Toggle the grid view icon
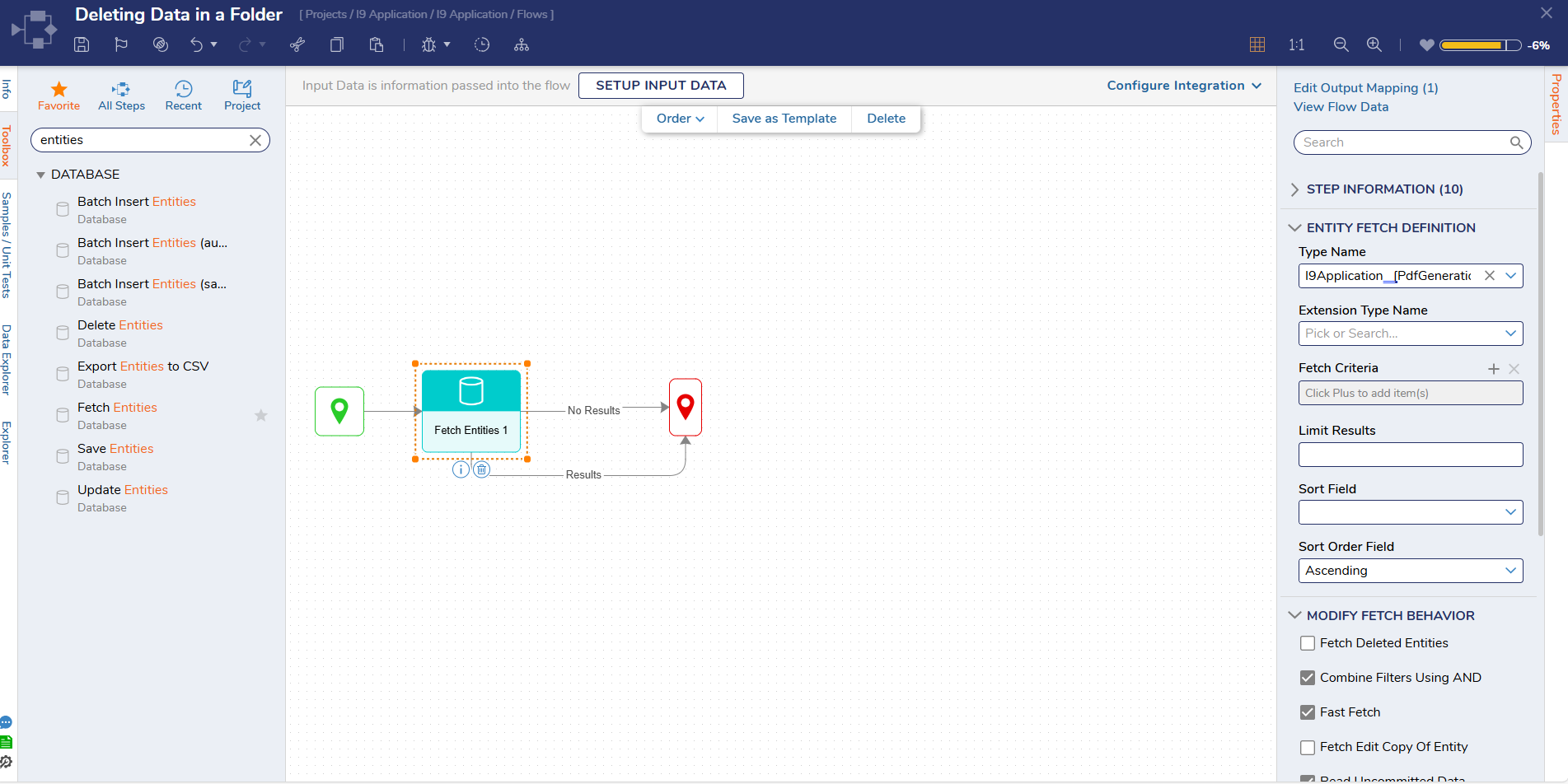The image size is (1568, 784). pyautogui.click(x=1257, y=45)
